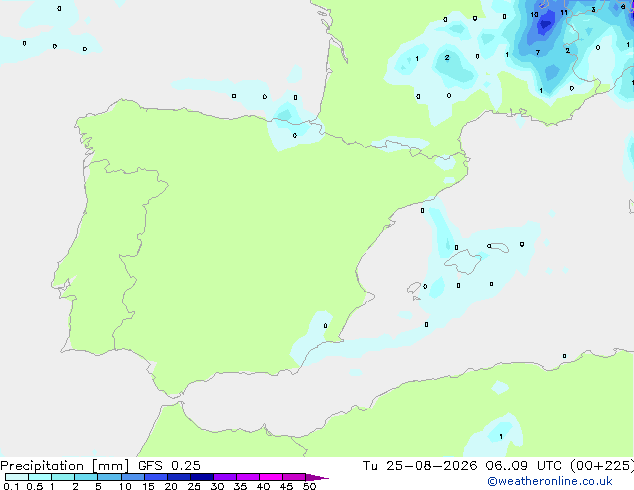Click the 0.1–0.5 mm palest legend swatch
634x490 pixels.
tap(17, 477)
